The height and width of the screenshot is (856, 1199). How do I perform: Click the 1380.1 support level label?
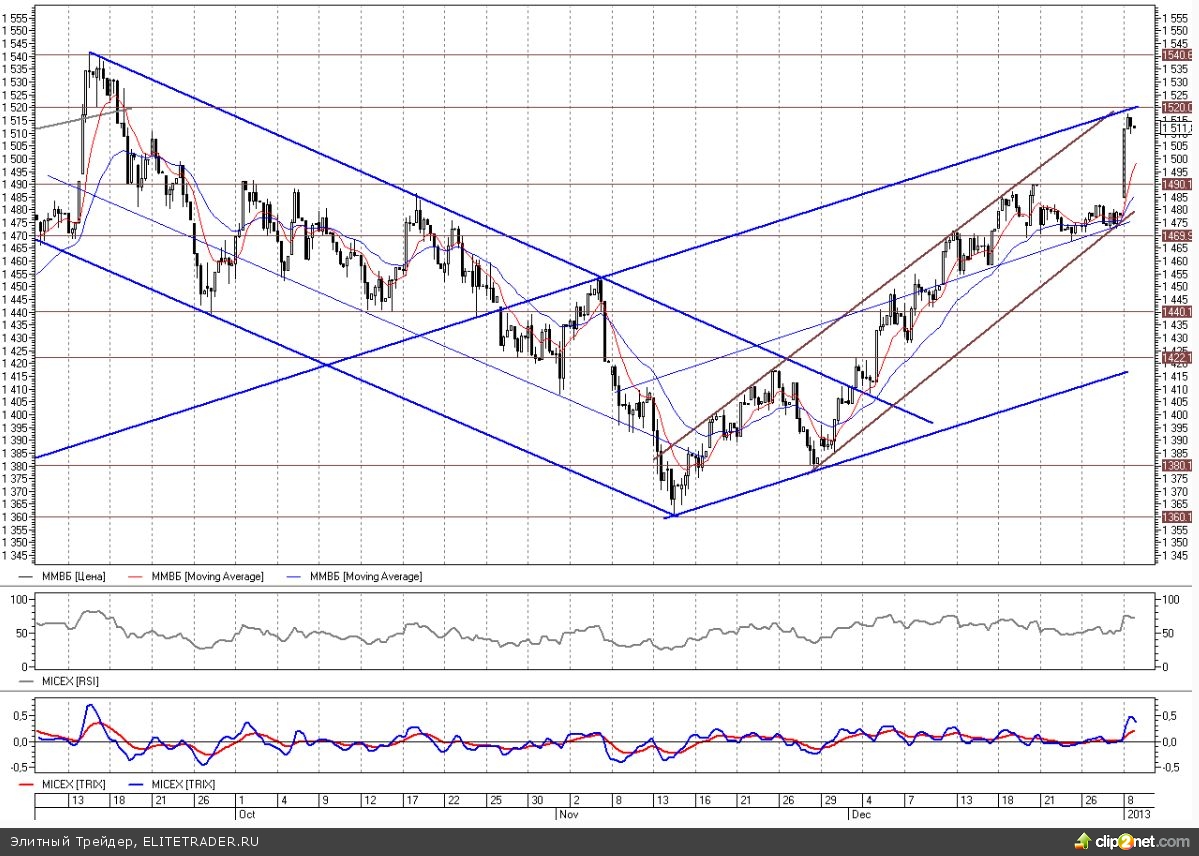click(x=1175, y=466)
